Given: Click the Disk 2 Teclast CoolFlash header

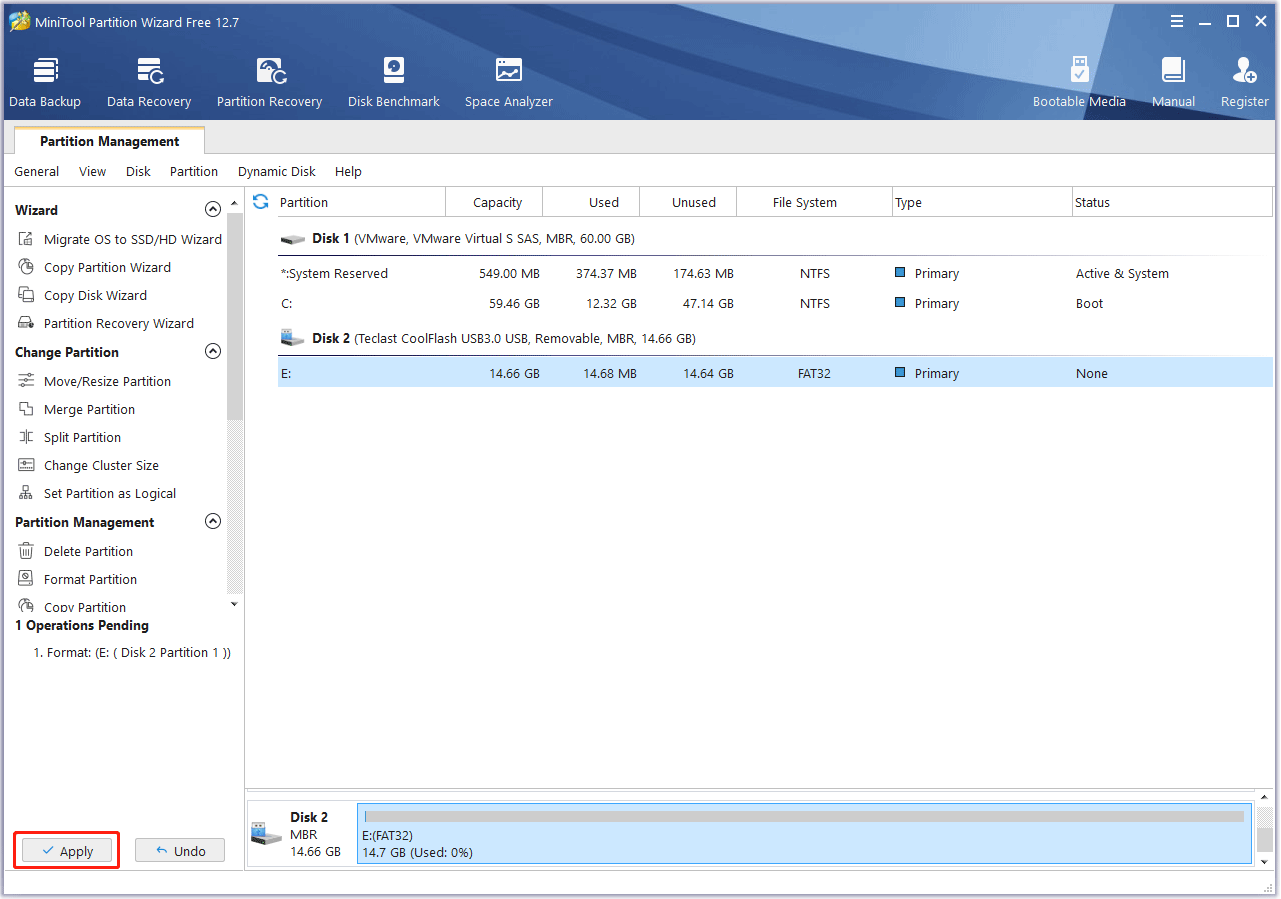Looking at the screenshot, I should pyautogui.click(x=775, y=338).
